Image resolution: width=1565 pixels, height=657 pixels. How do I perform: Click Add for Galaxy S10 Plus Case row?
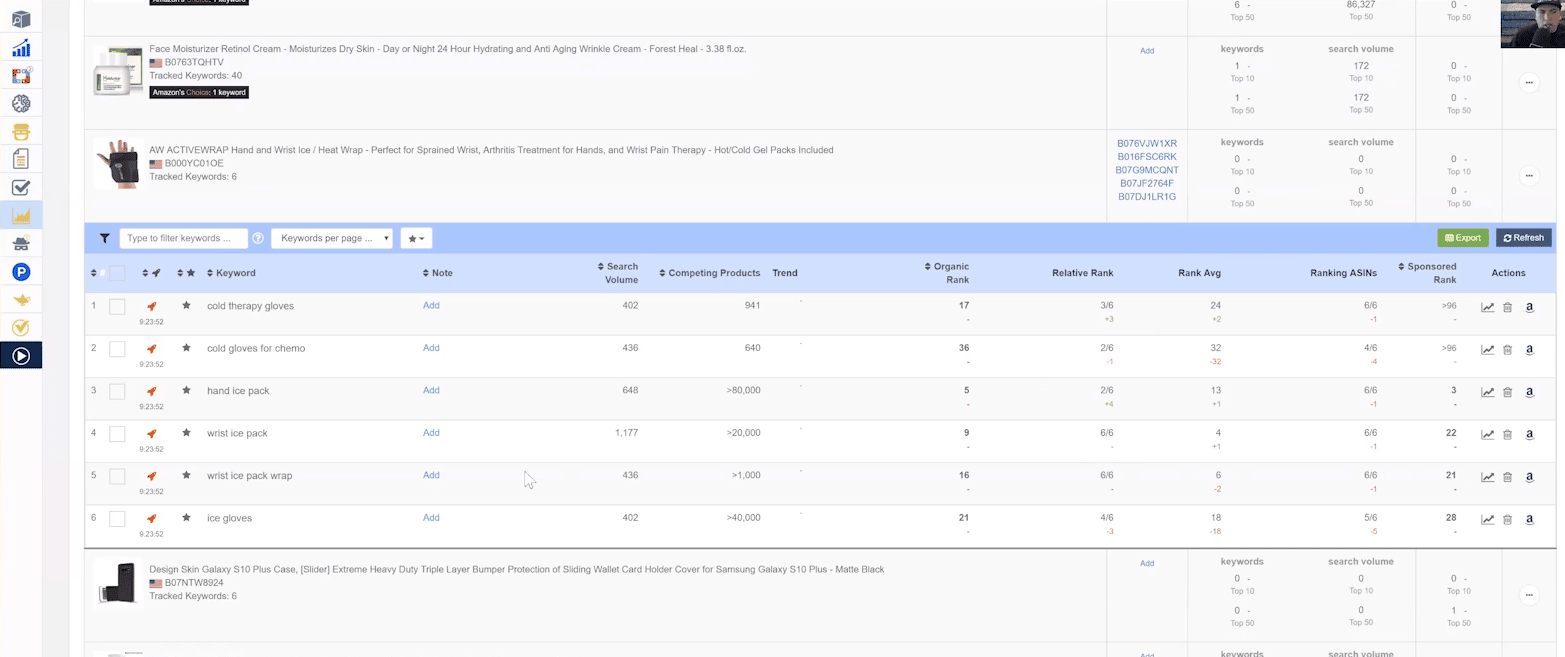click(x=1147, y=563)
